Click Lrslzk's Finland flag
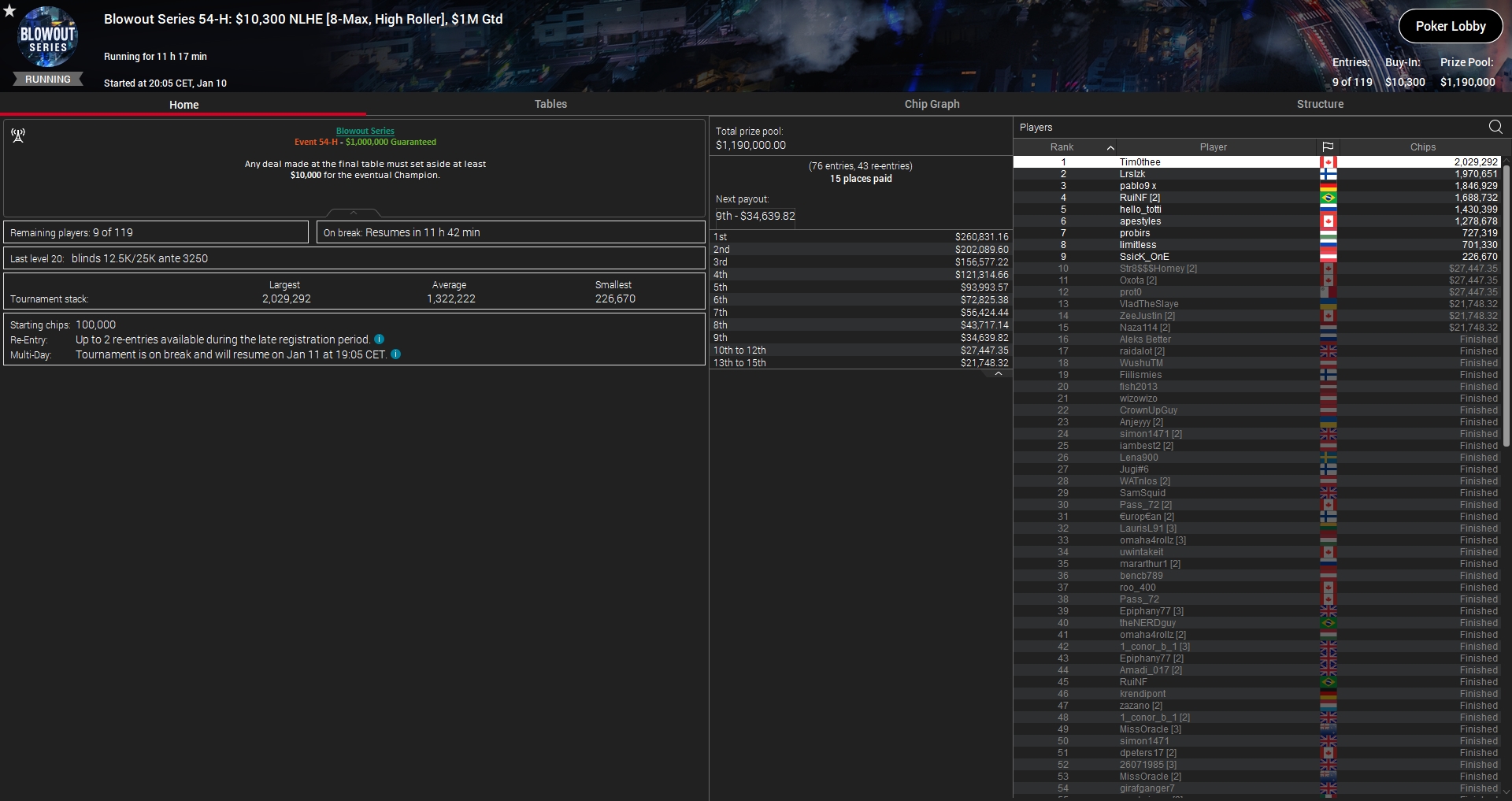The width and height of the screenshot is (1512, 801). [1329, 174]
